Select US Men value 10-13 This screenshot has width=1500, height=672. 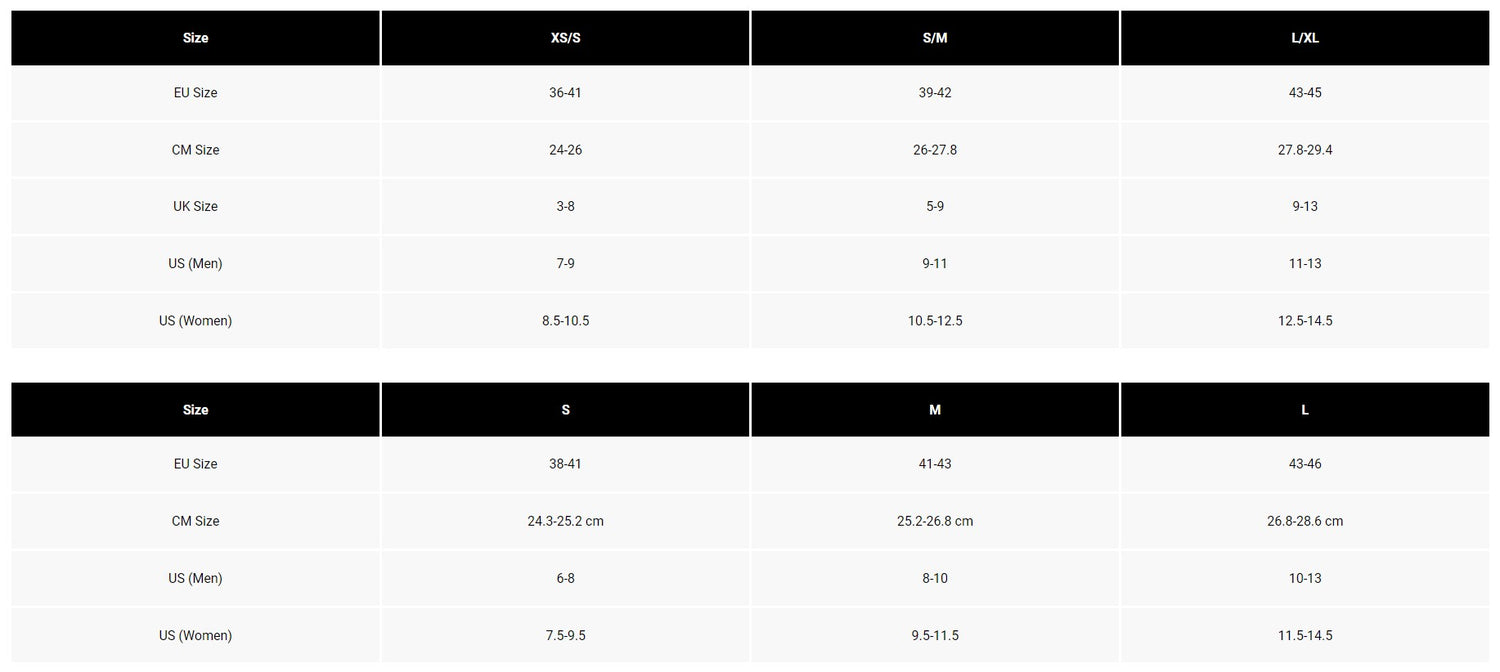pos(1305,578)
